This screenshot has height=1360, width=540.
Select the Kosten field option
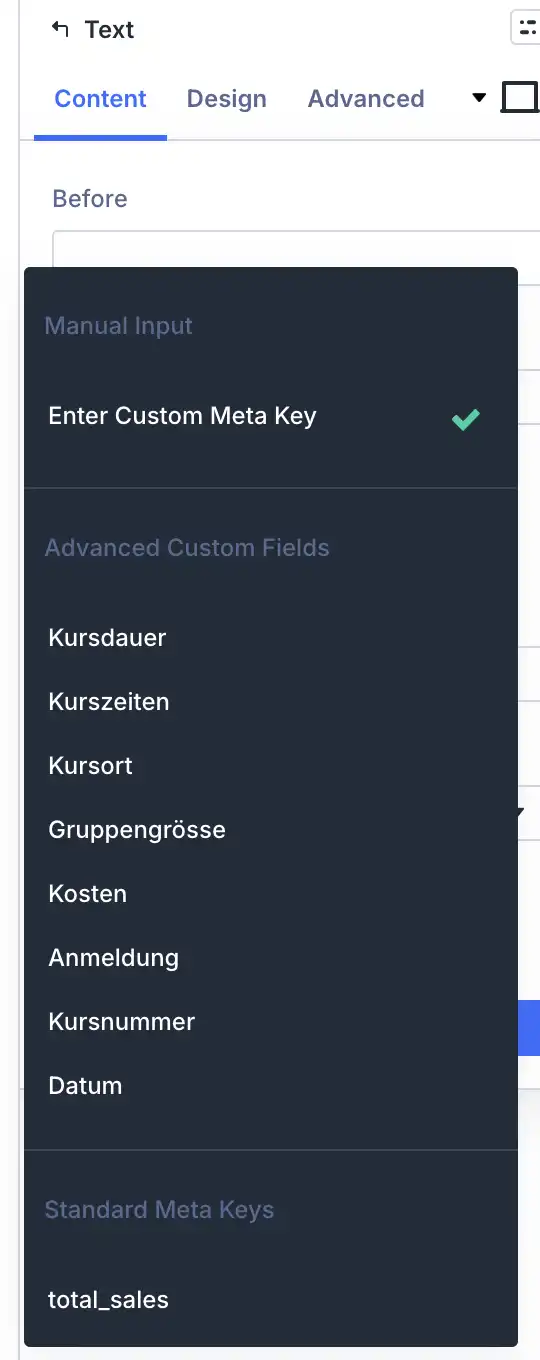pos(271,894)
